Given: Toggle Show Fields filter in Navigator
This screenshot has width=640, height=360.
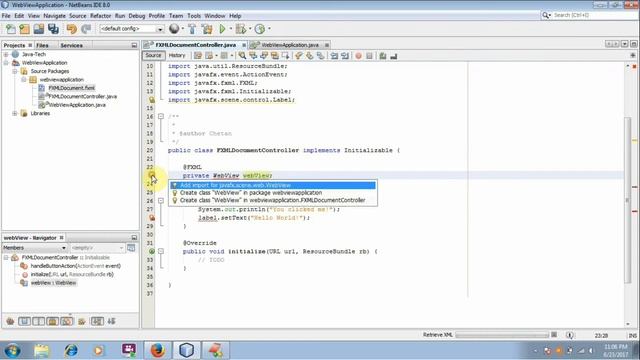Looking at the screenshot, I should [x=24, y=322].
